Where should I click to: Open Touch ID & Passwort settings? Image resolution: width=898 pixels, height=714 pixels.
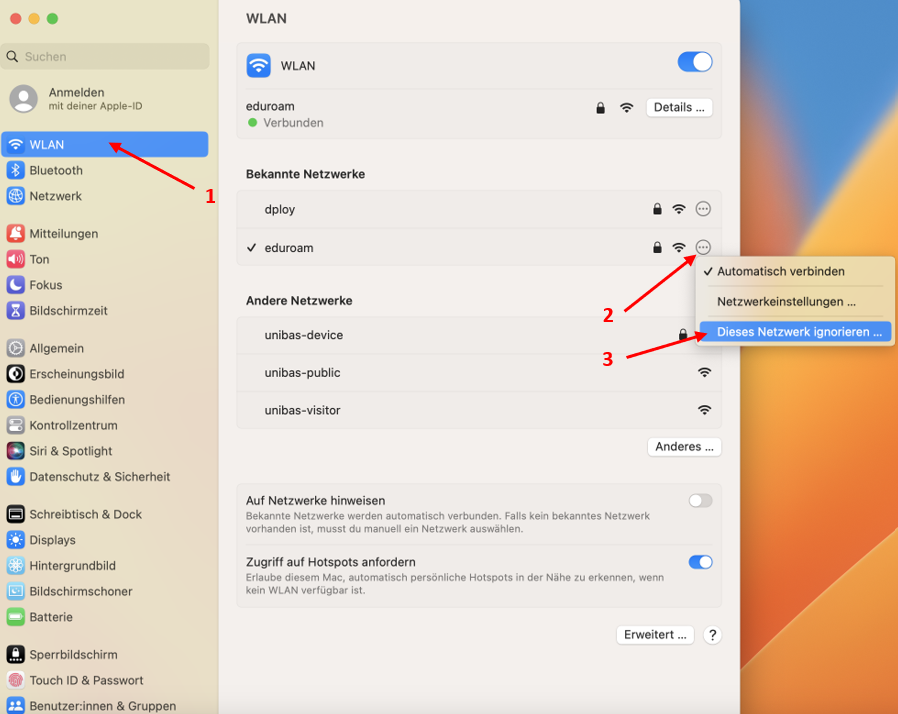point(86,680)
